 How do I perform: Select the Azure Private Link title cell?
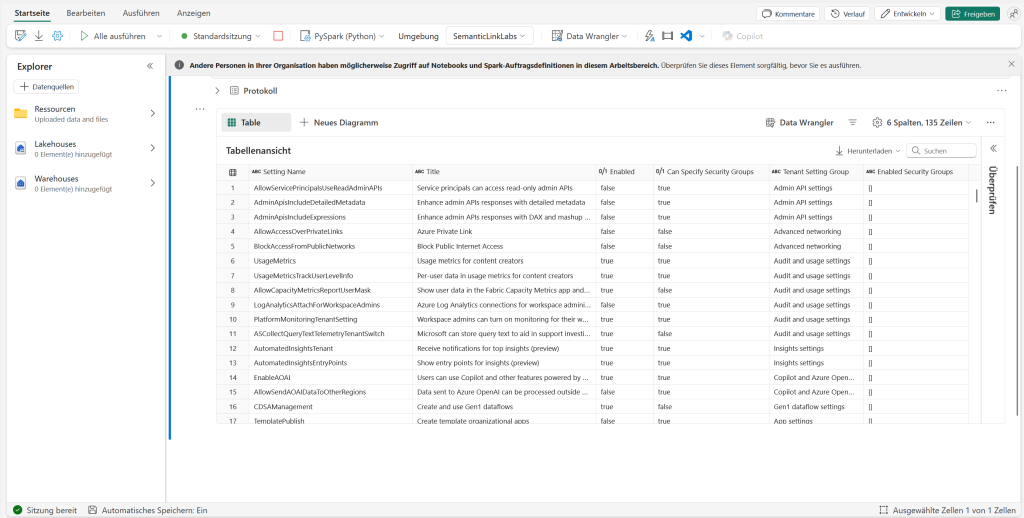pos(504,232)
